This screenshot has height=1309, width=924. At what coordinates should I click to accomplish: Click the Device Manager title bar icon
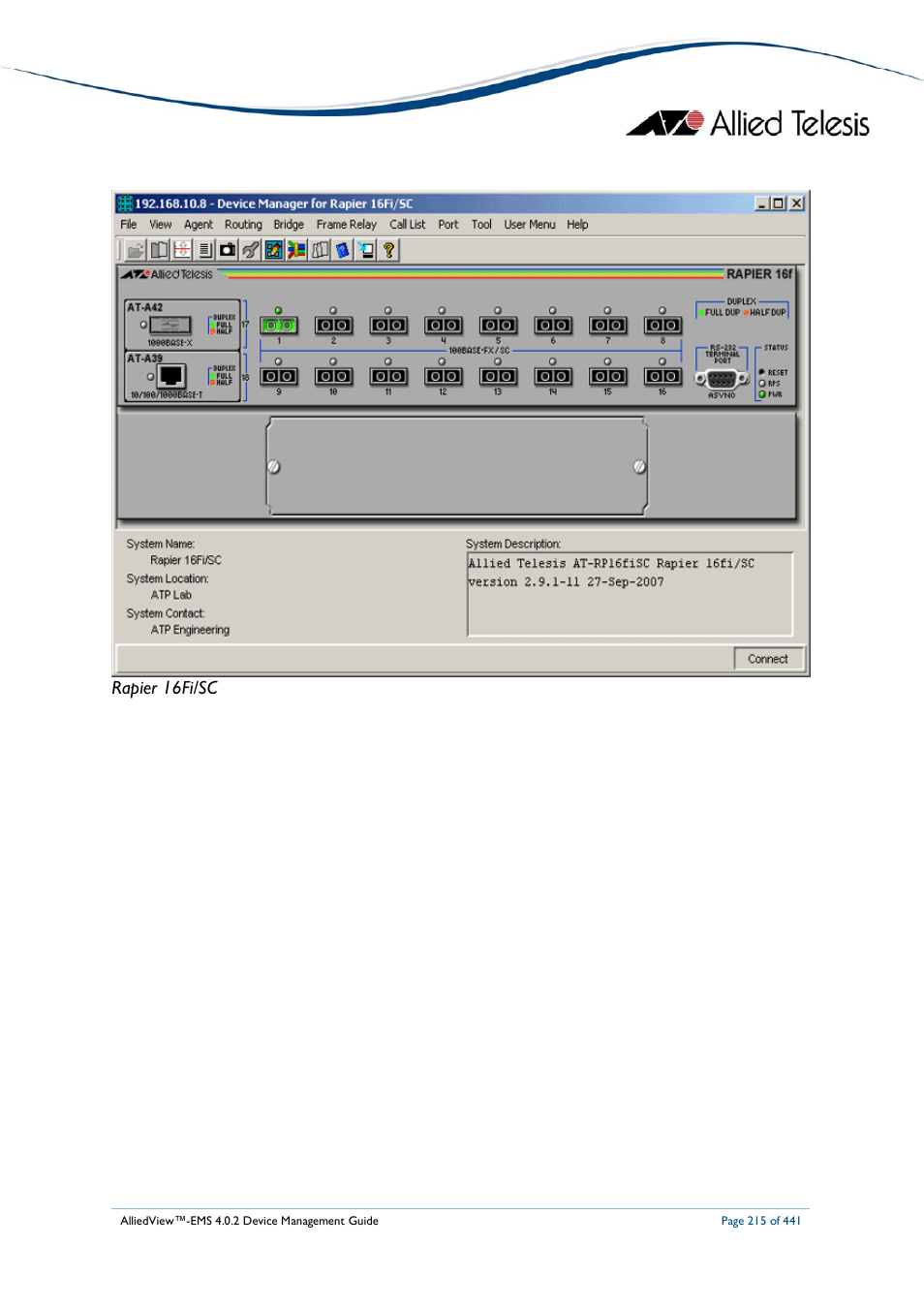[125, 203]
